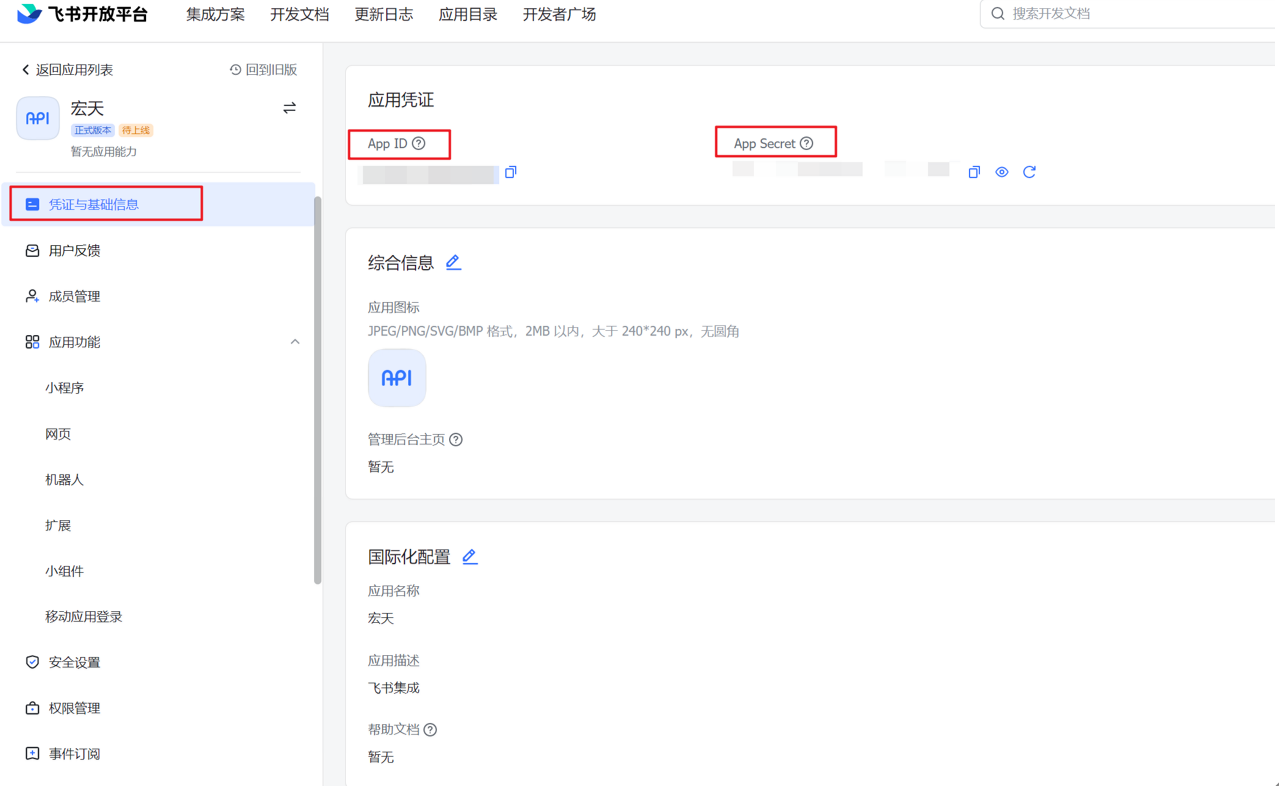Image resolution: width=1279 pixels, height=786 pixels.
Task: Click the 待上线 status badge
Action: tap(136, 131)
